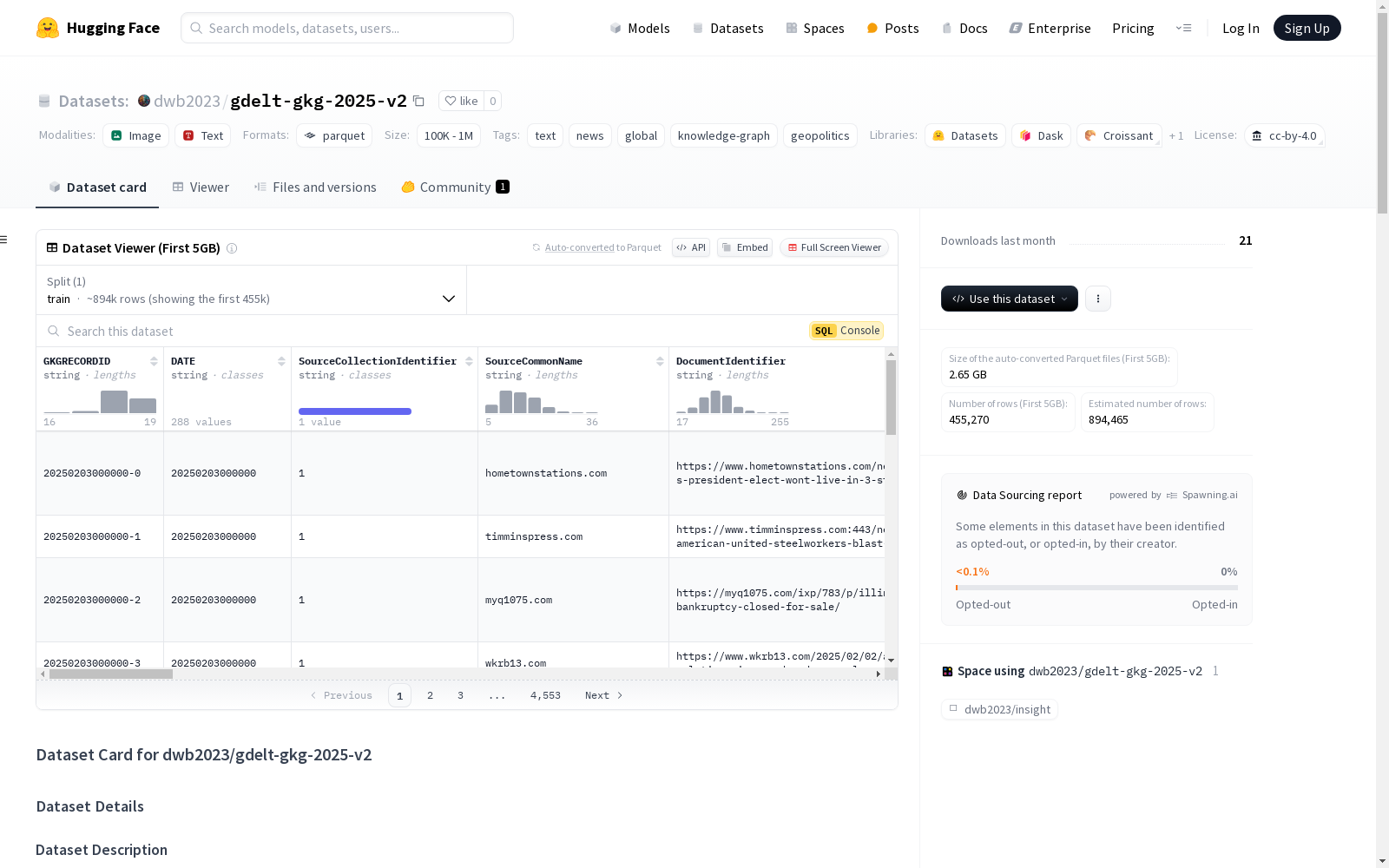Viewport: 1389px width, 868px height.
Task: Click the API button
Action: (x=691, y=247)
